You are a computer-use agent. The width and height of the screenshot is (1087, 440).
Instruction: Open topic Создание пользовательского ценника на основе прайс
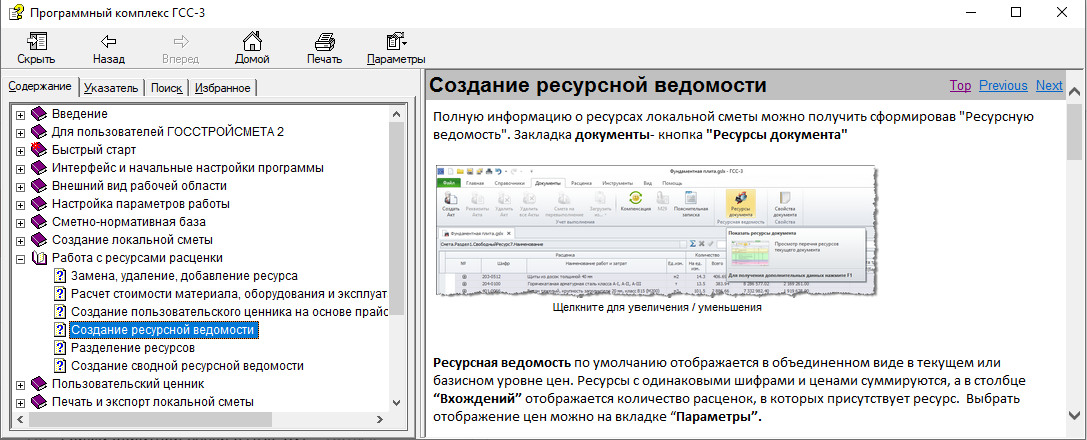click(x=229, y=312)
